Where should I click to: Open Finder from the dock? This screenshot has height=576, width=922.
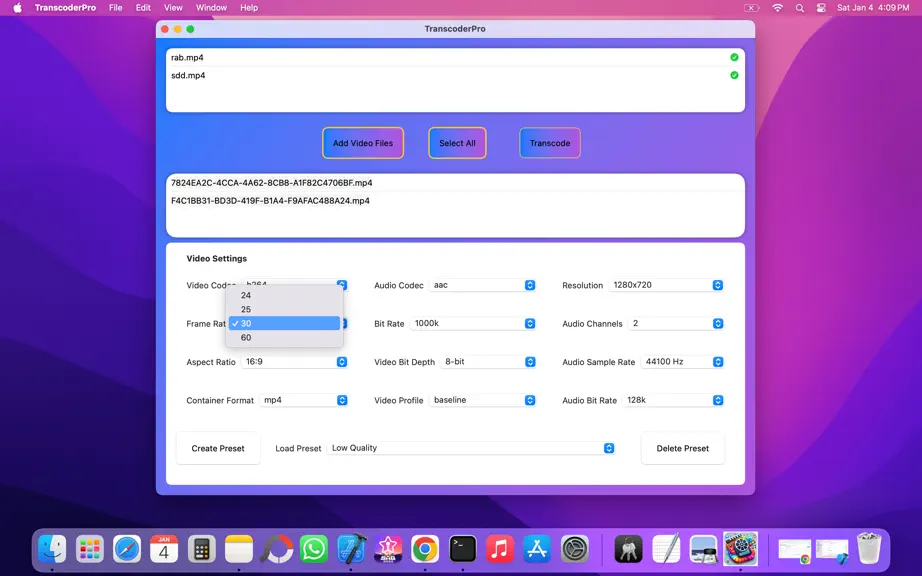(52, 550)
